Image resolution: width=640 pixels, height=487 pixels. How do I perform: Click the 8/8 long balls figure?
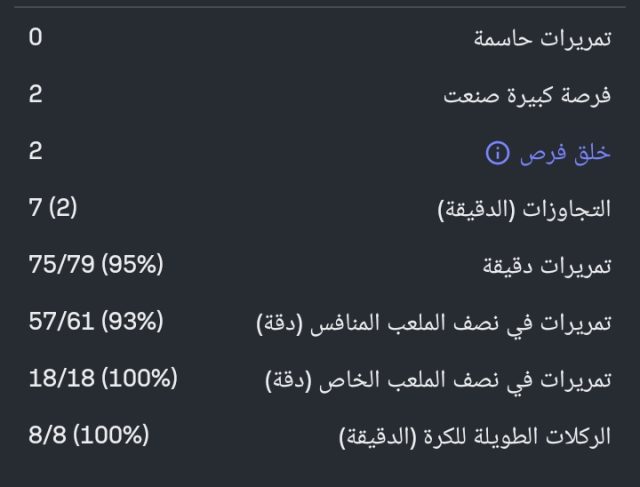point(47,437)
